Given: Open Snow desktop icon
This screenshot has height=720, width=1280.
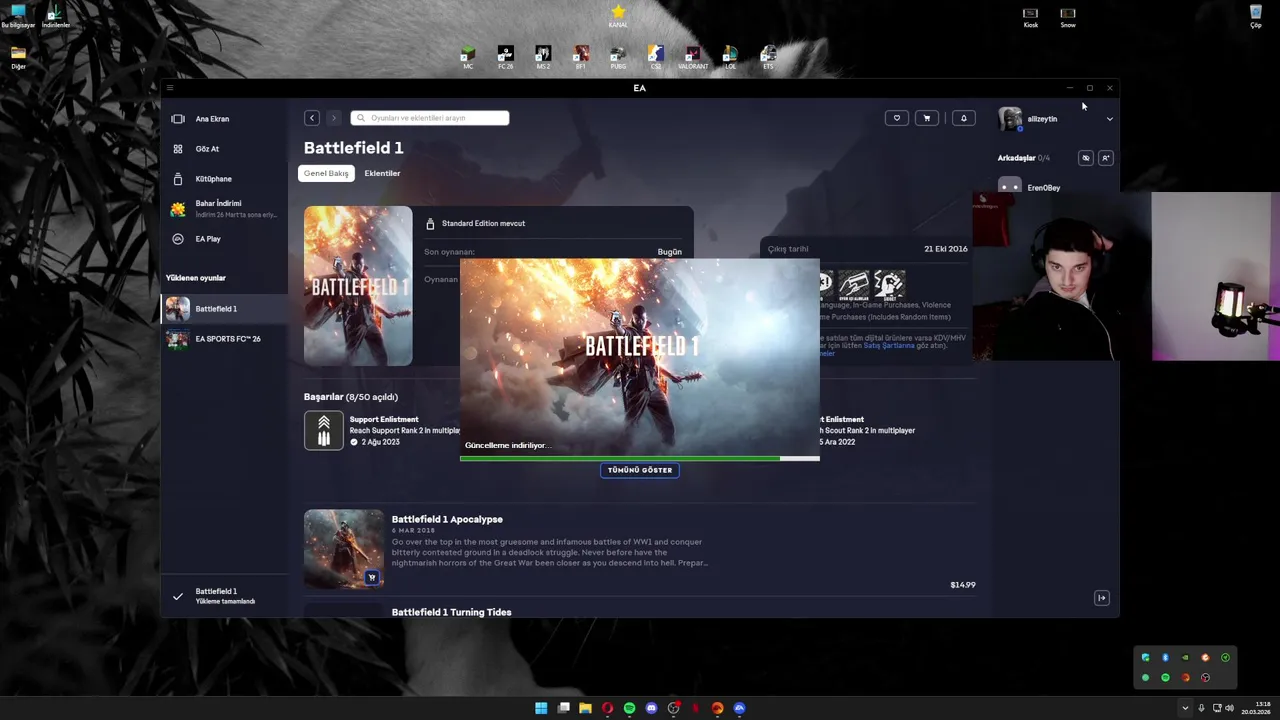Looking at the screenshot, I should (1068, 17).
